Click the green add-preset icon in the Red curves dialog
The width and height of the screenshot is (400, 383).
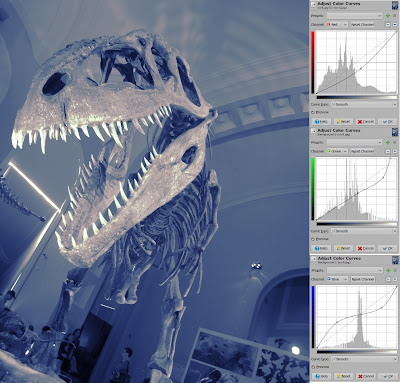click(388, 16)
